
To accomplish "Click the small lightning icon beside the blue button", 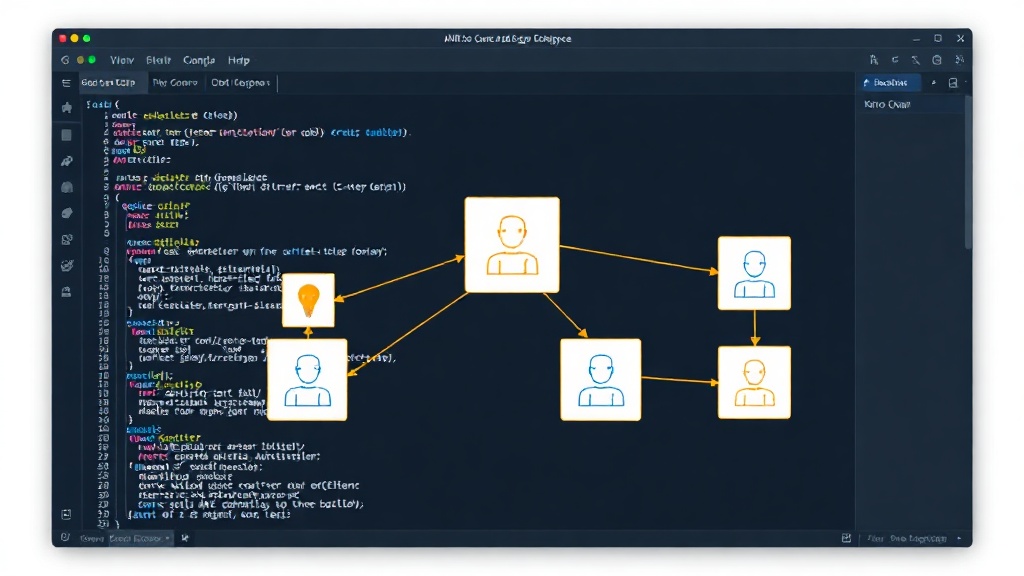I will (933, 83).
